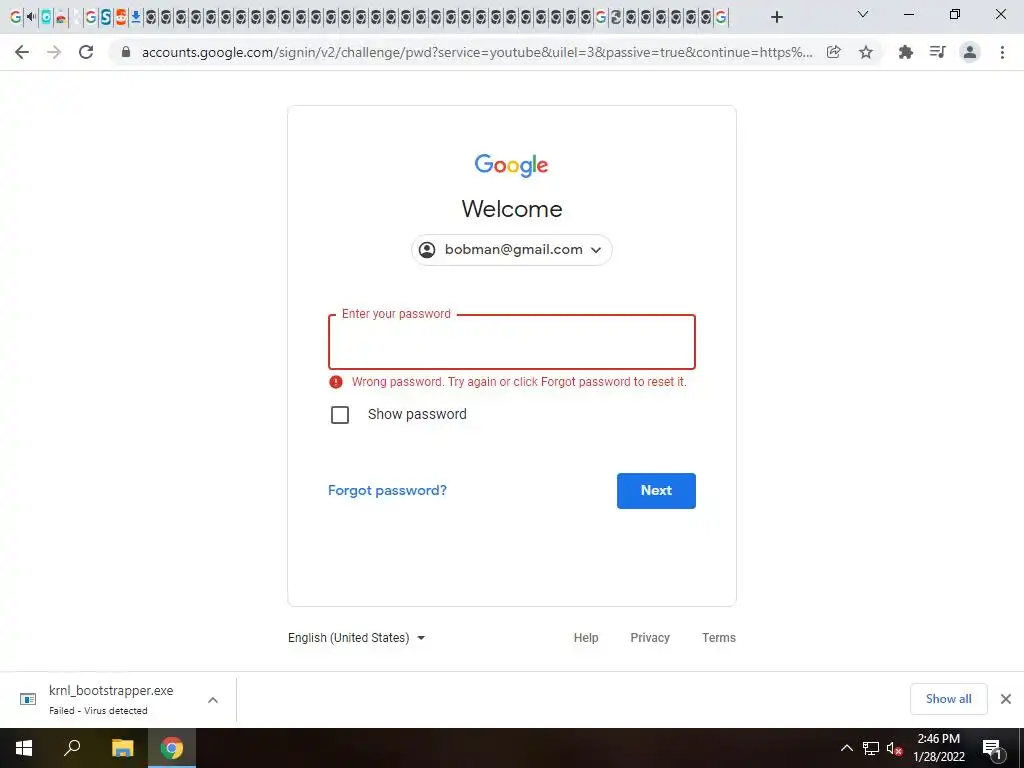This screenshot has width=1024, height=768.
Task: Open the tab search chevron
Action: [x=863, y=14]
